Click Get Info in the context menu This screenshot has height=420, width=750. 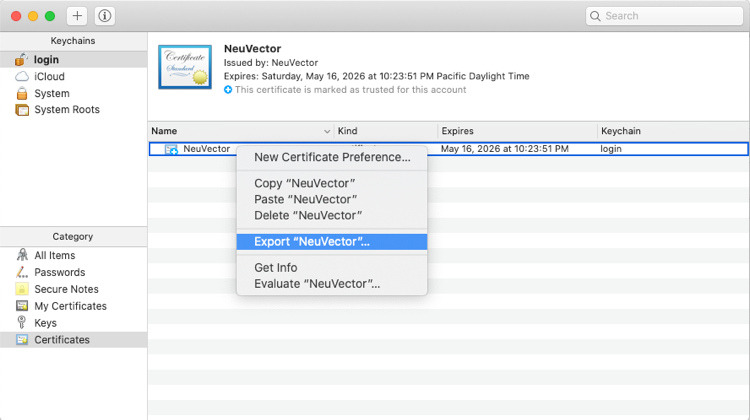[x=275, y=268]
